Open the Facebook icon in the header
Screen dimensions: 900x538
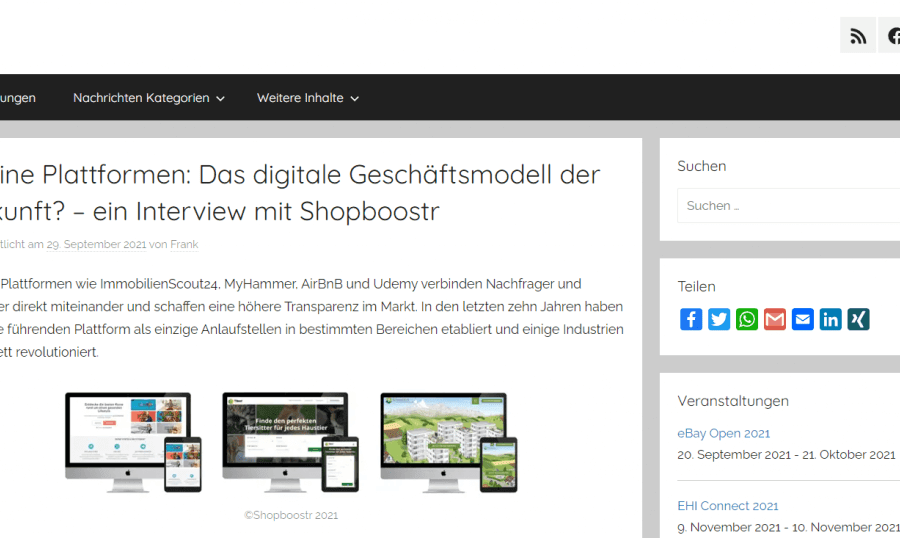(x=891, y=35)
